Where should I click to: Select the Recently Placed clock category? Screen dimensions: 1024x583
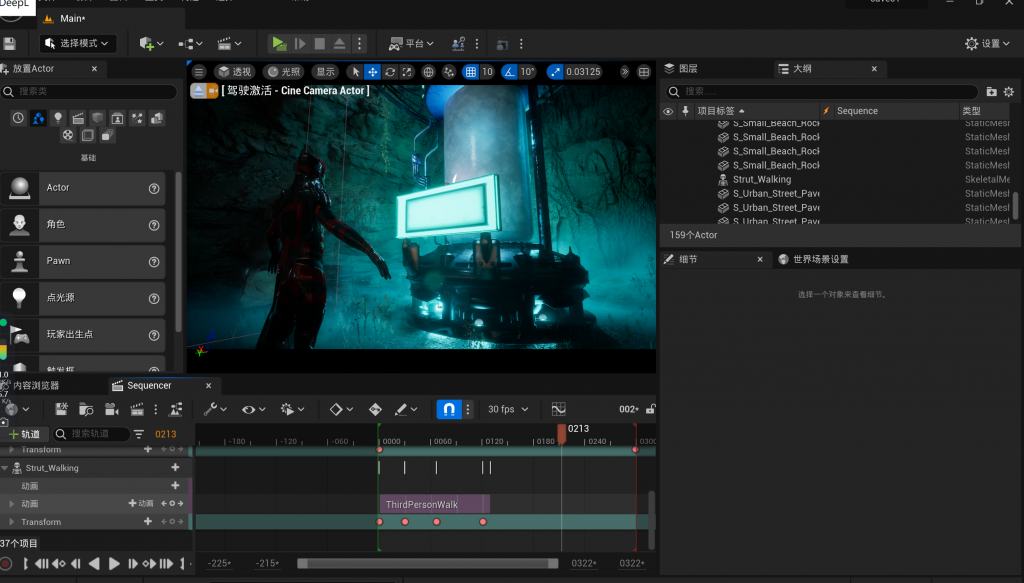[18, 118]
